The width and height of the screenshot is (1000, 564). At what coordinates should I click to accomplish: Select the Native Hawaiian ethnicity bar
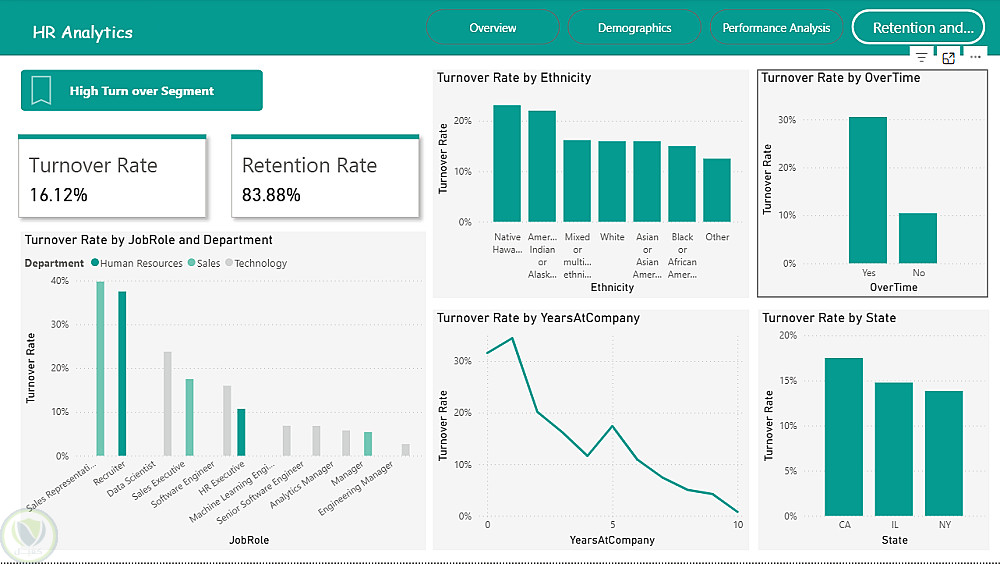[507, 163]
